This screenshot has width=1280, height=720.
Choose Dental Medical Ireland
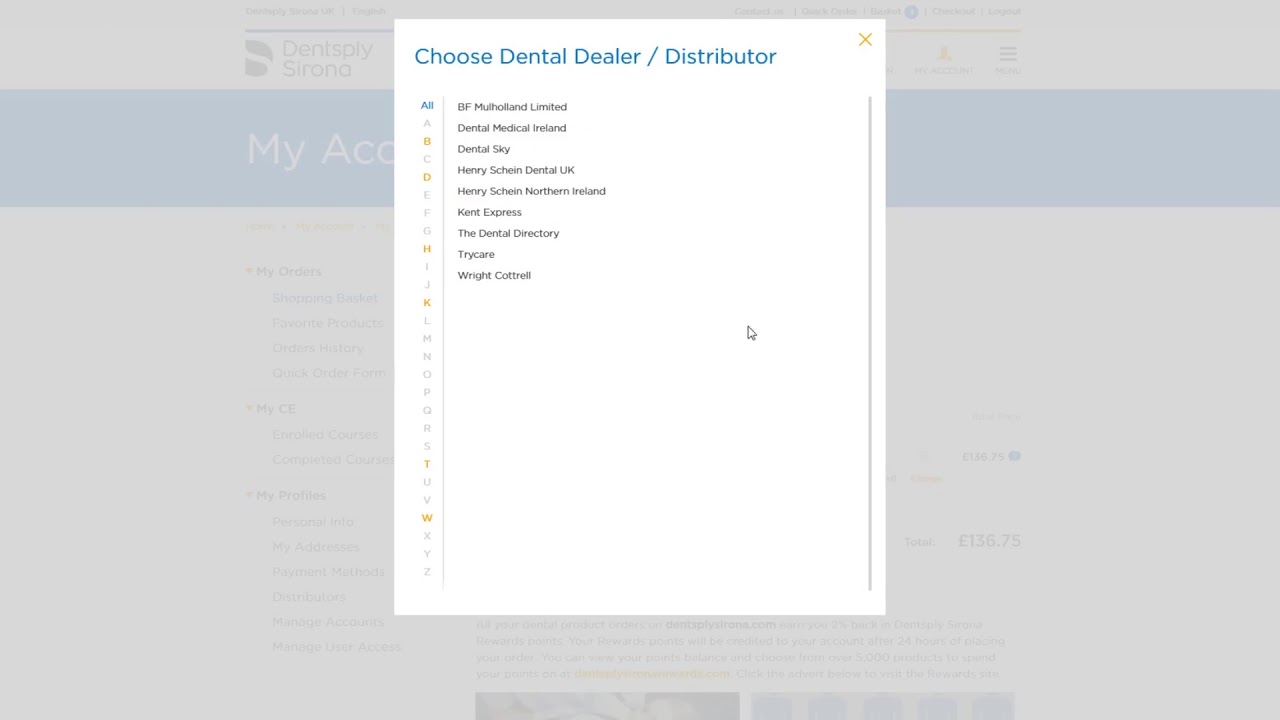click(x=511, y=128)
